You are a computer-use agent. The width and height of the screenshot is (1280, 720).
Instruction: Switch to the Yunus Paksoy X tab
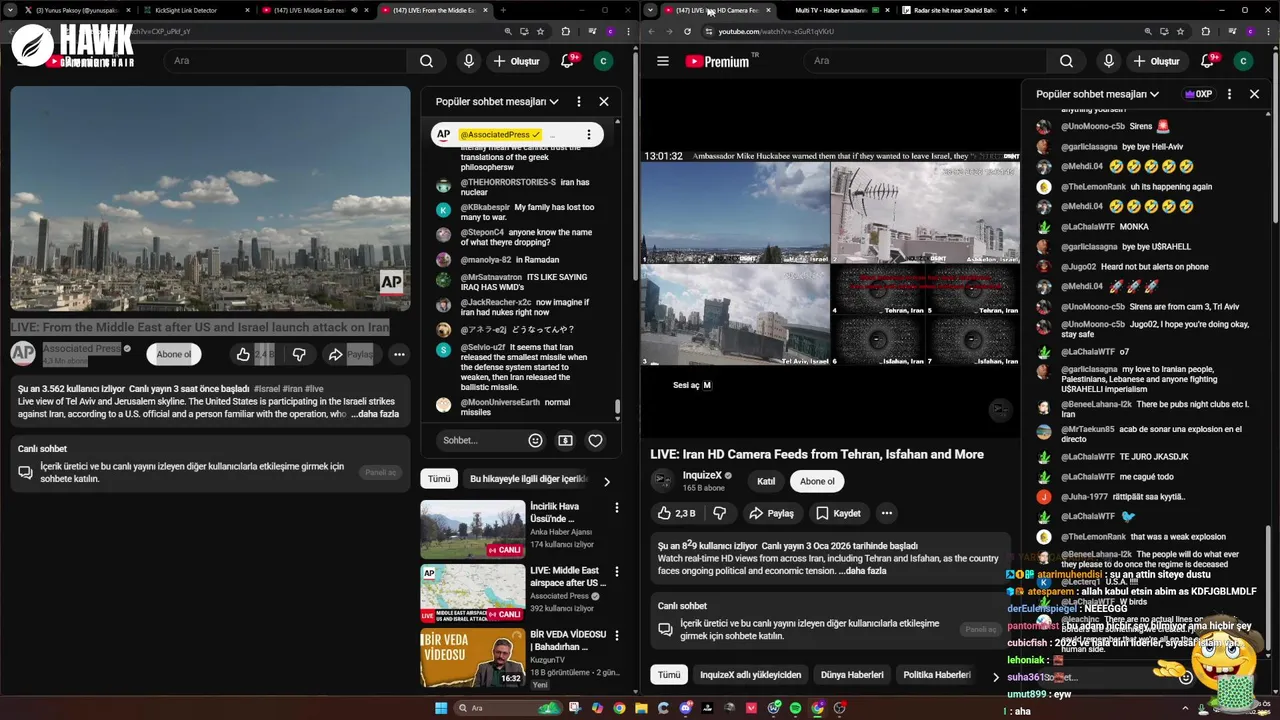[77, 10]
